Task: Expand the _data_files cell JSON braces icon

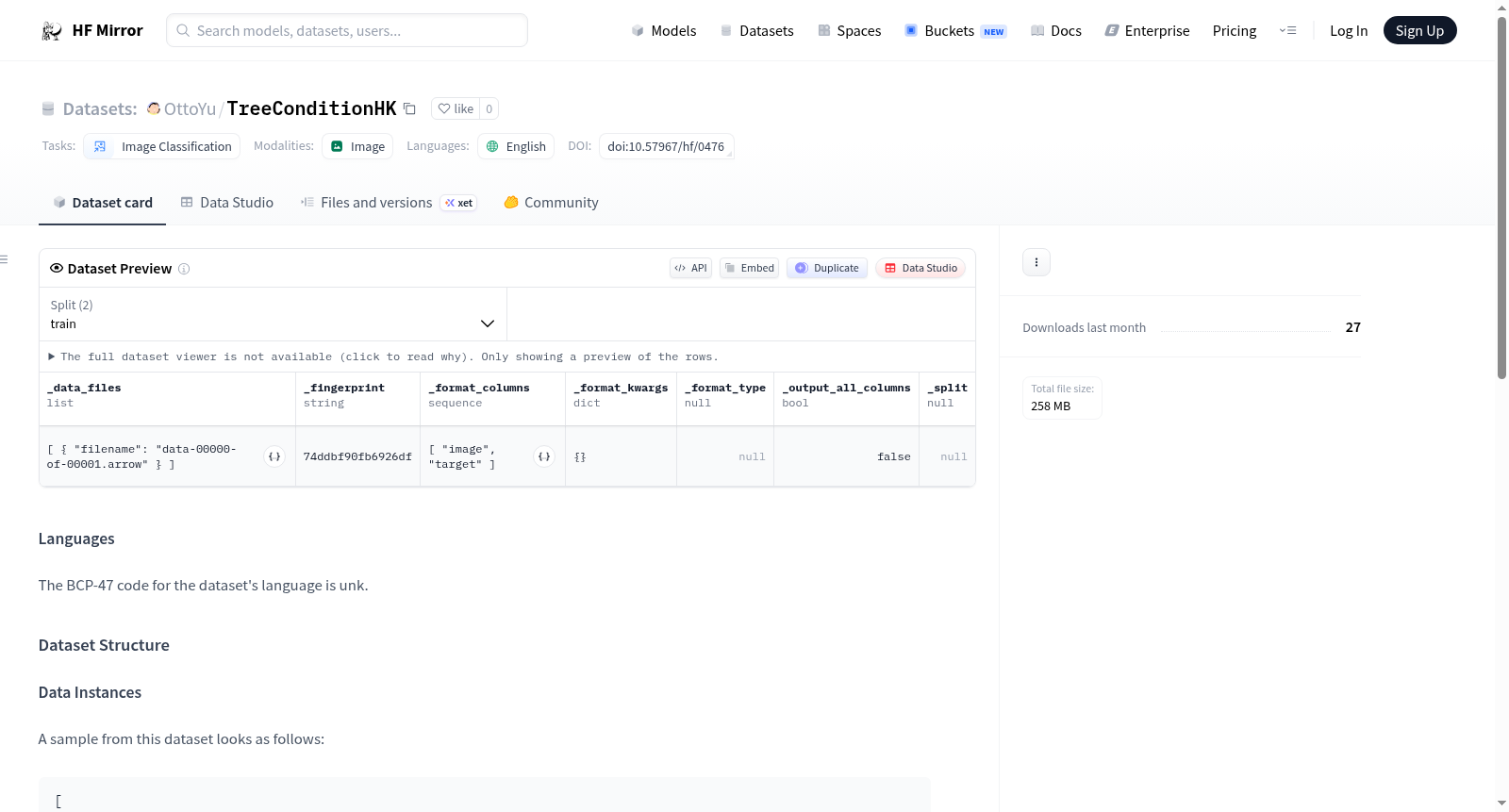Action: (x=274, y=456)
